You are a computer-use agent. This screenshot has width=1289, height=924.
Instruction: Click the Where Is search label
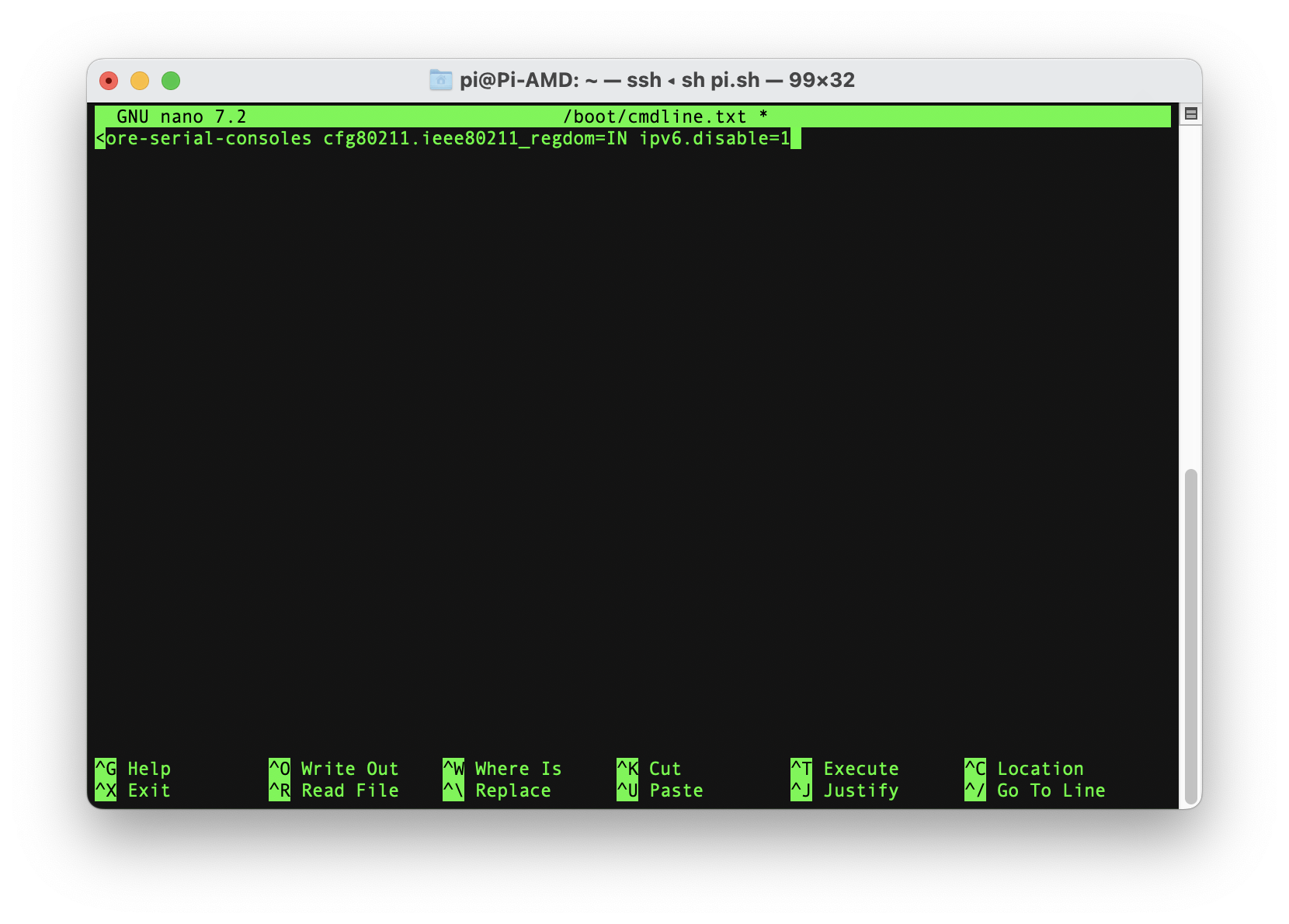click(x=516, y=769)
